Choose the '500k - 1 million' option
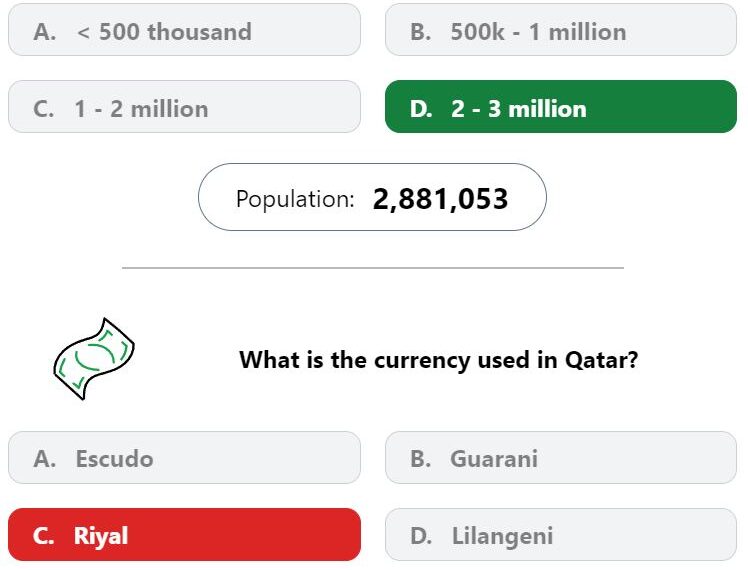The width and height of the screenshot is (748, 570). coord(561,30)
